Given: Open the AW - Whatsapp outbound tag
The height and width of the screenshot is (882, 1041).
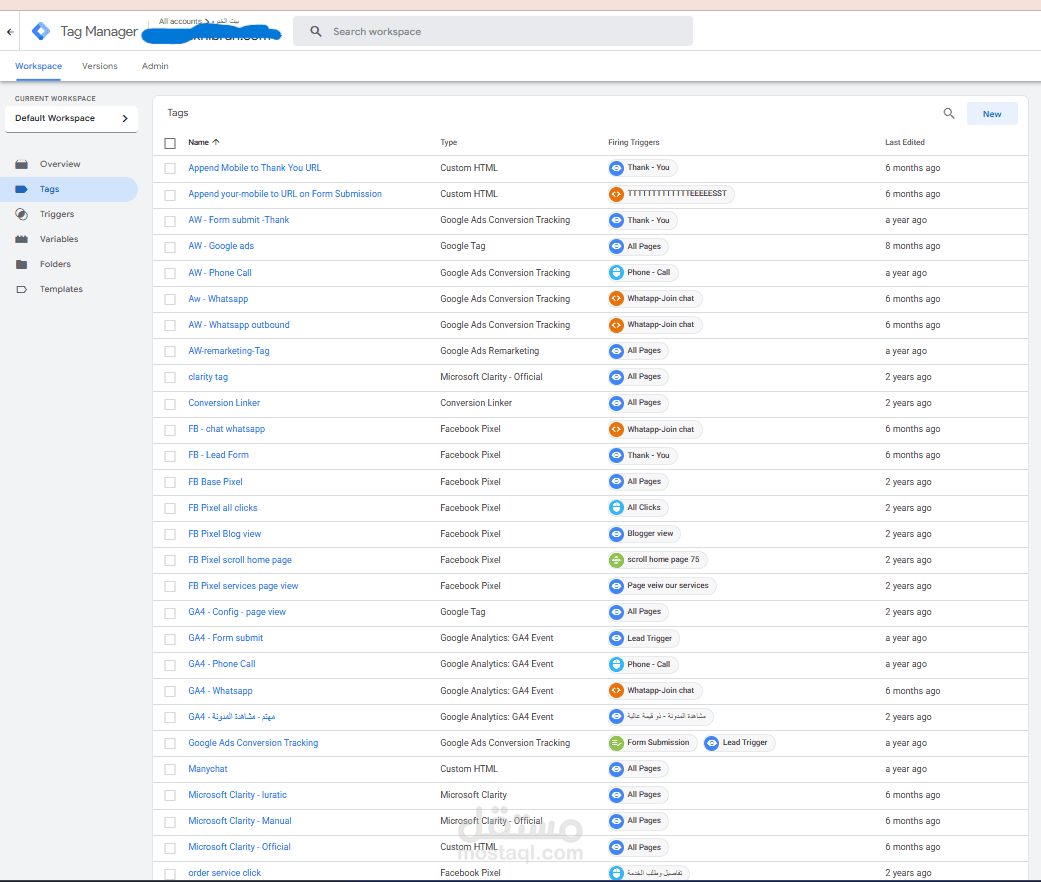Looking at the screenshot, I should tap(238, 325).
